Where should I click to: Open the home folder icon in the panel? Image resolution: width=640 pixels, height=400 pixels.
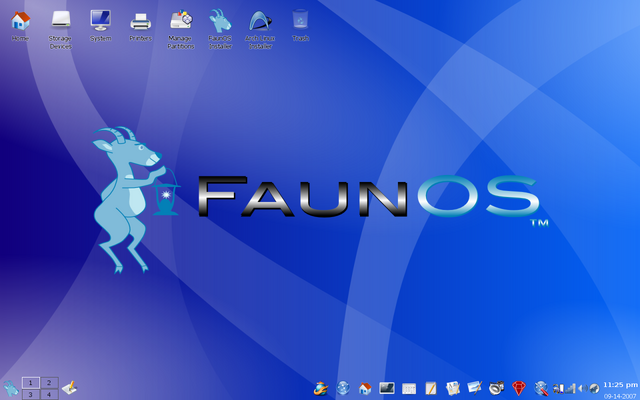click(x=365, y=388)
